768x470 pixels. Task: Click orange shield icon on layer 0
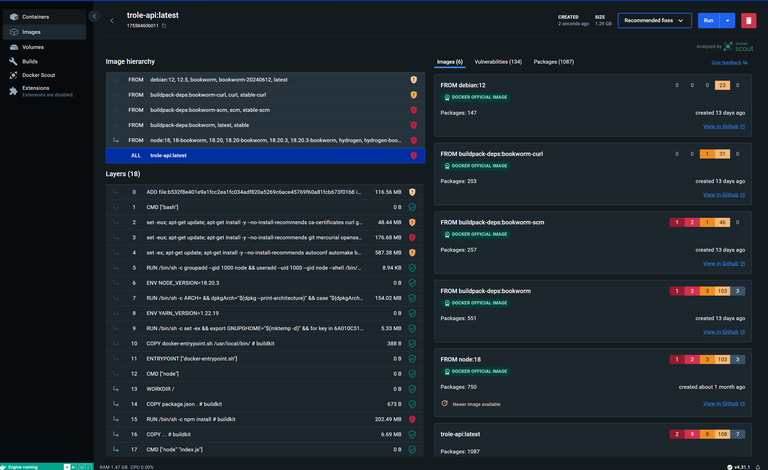click(412, 192)
